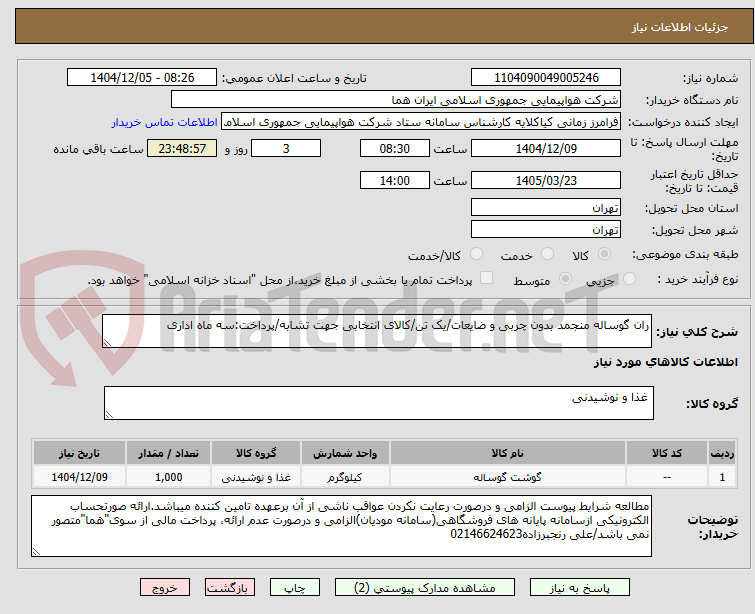The width and height of the screenshot is (755, 614).
Task: Open اطلاعات تماس خریدار link
Action: (x=165, y=122)
